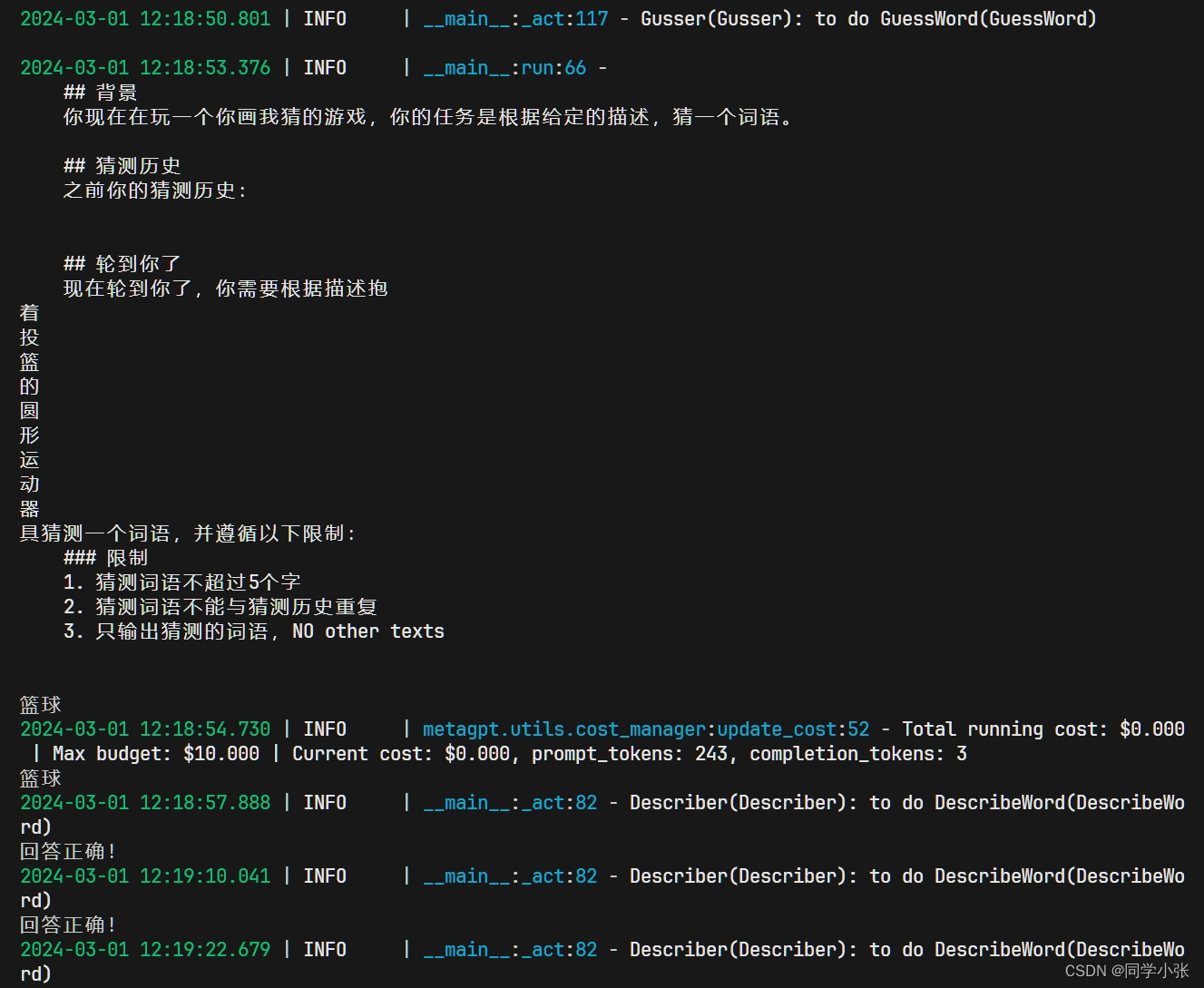Click 'Total running cost: $0.000' text
The image size is (1204, 988).
[x=1043, y=729]
